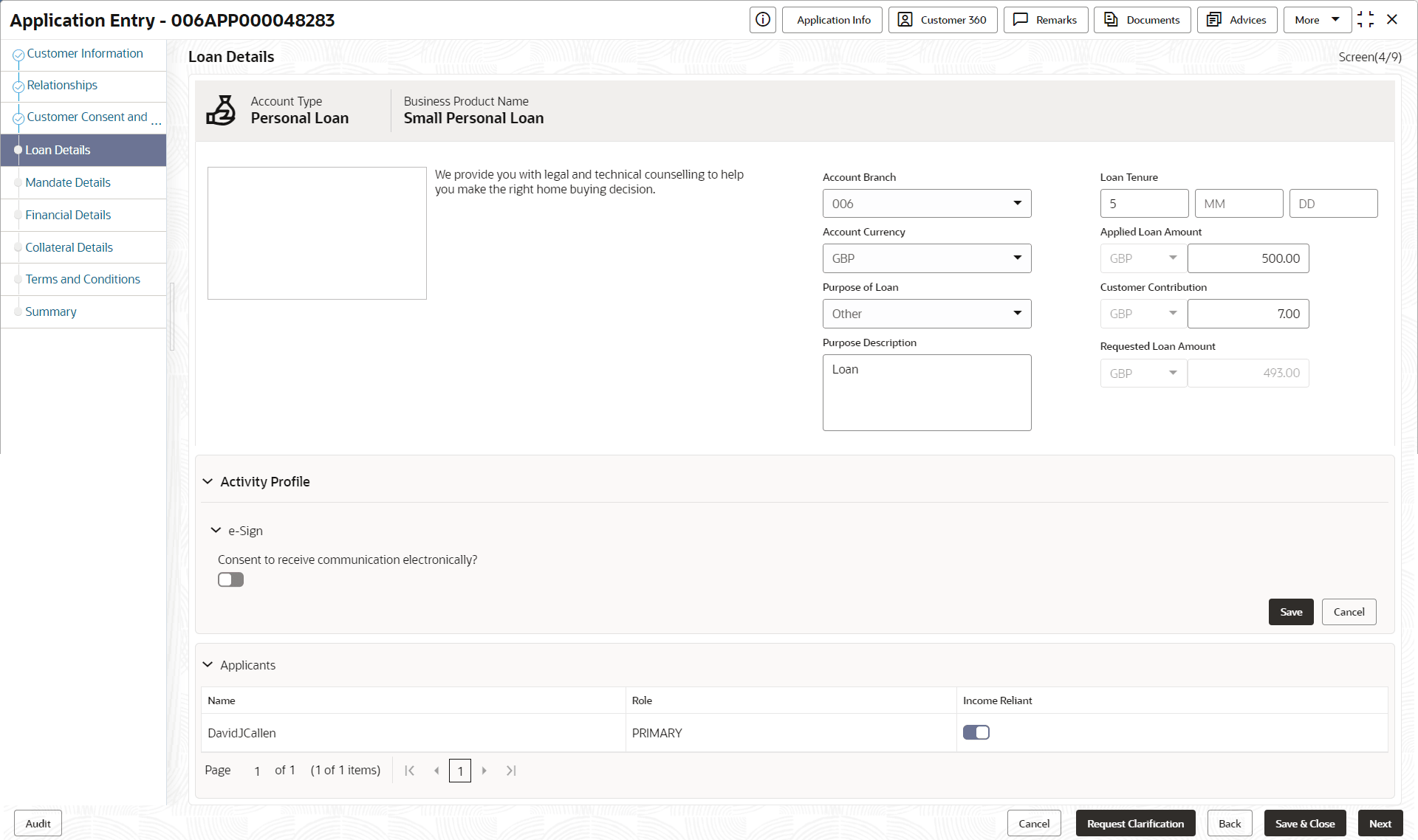Open the More menu
1418x840 pixels.
point(1317,20)
